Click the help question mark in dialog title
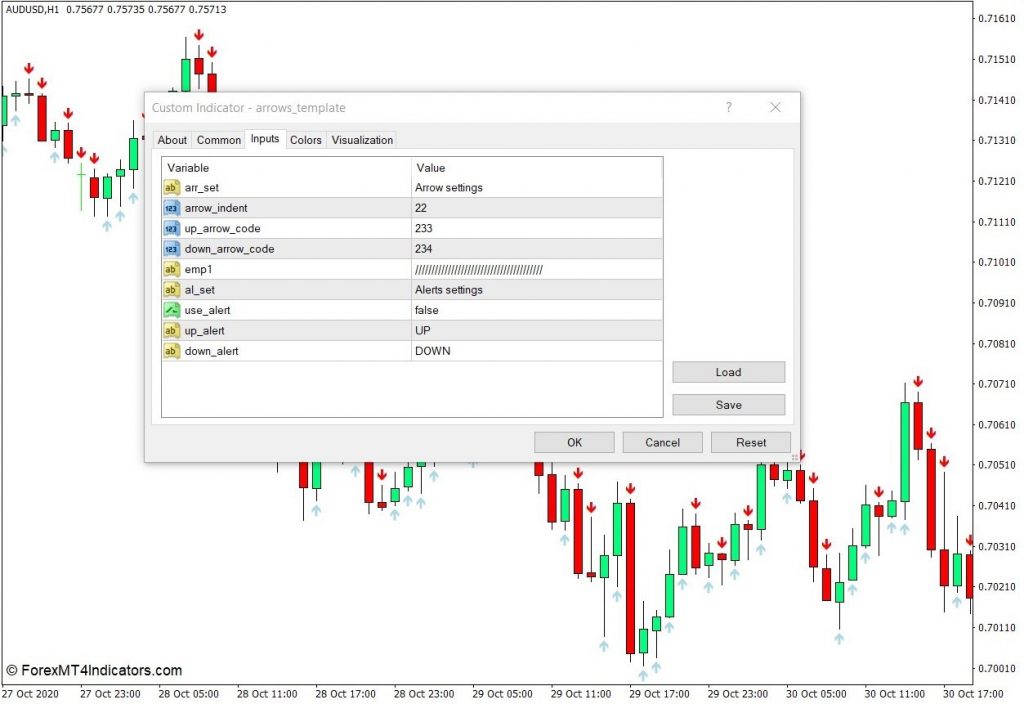The image size is (1024, 704). tap(729, 107)
